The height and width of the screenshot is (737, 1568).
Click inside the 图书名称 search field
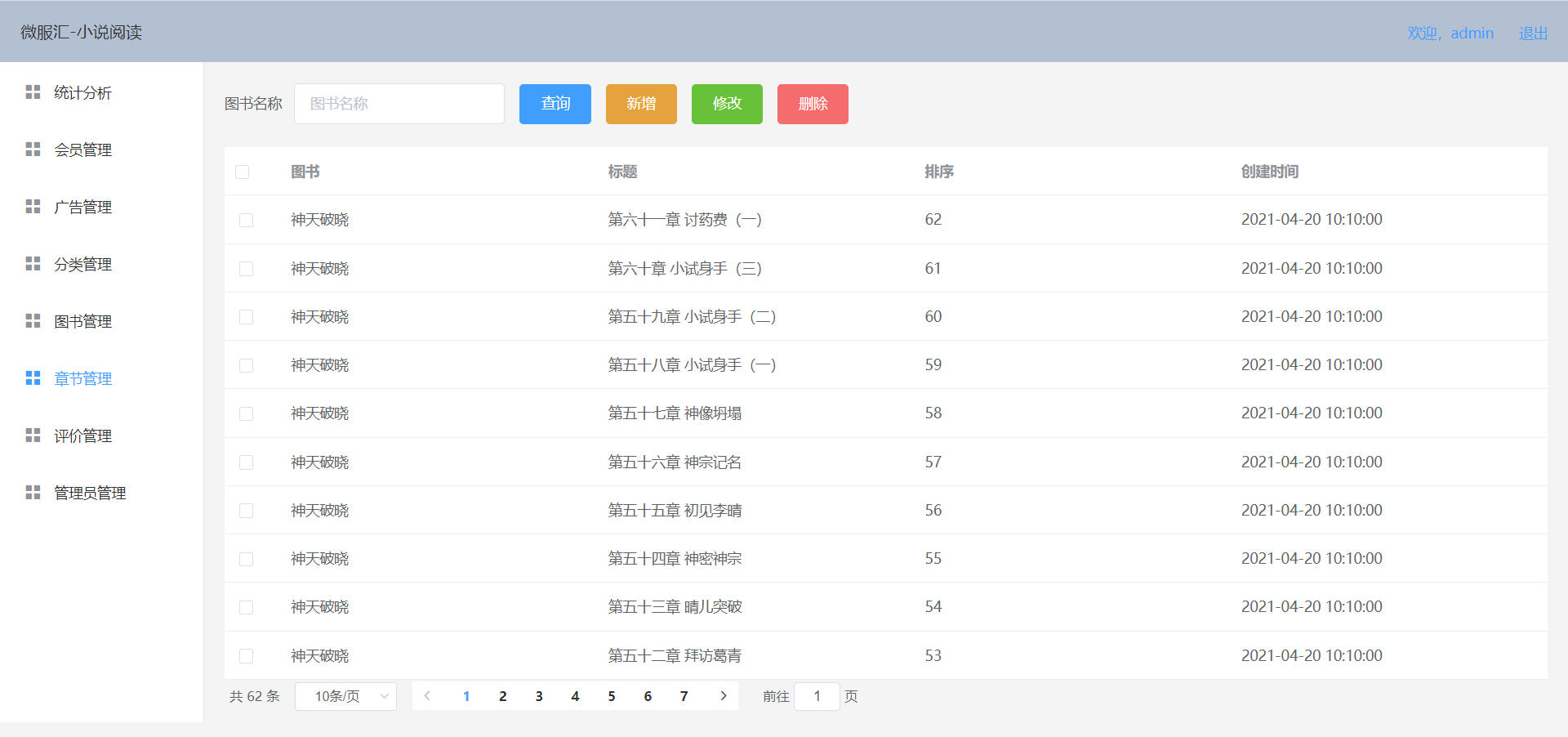(399, 103)
